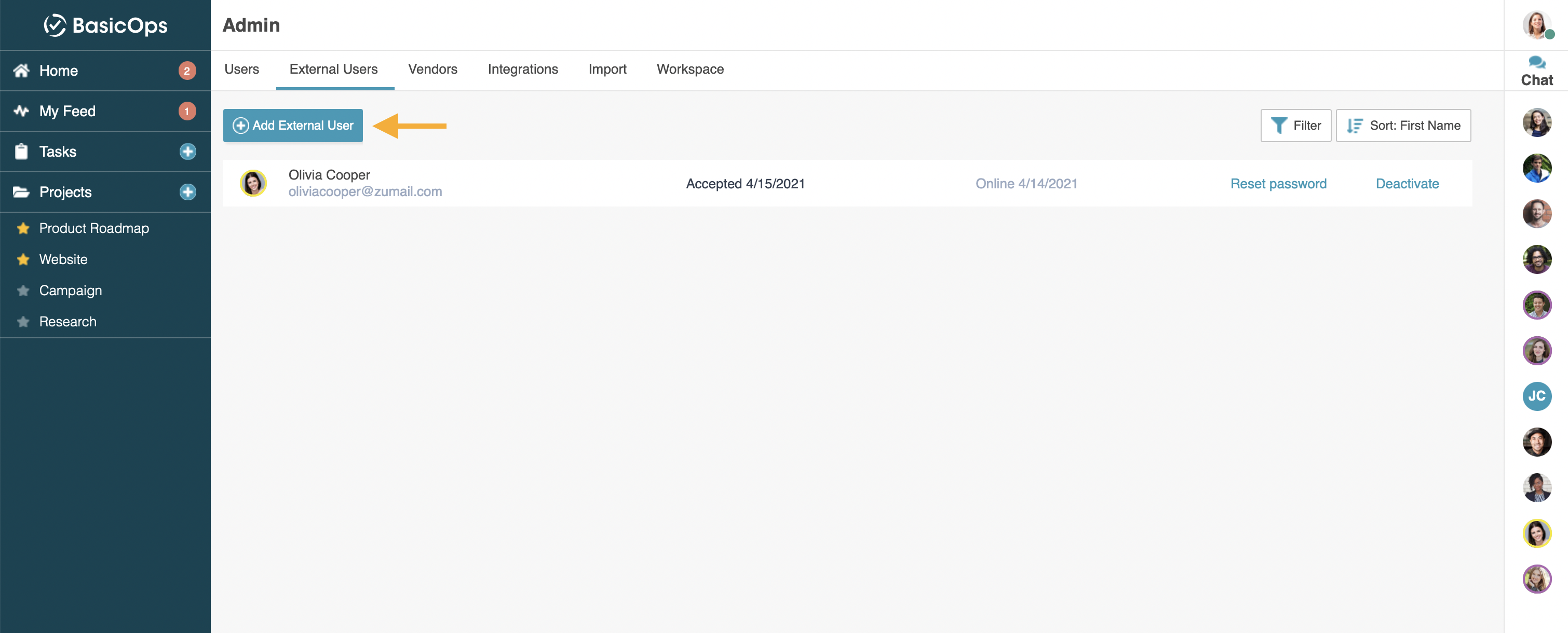Switch to the Vendors tab
The image size is (1568, 633).
pos(432,70)
